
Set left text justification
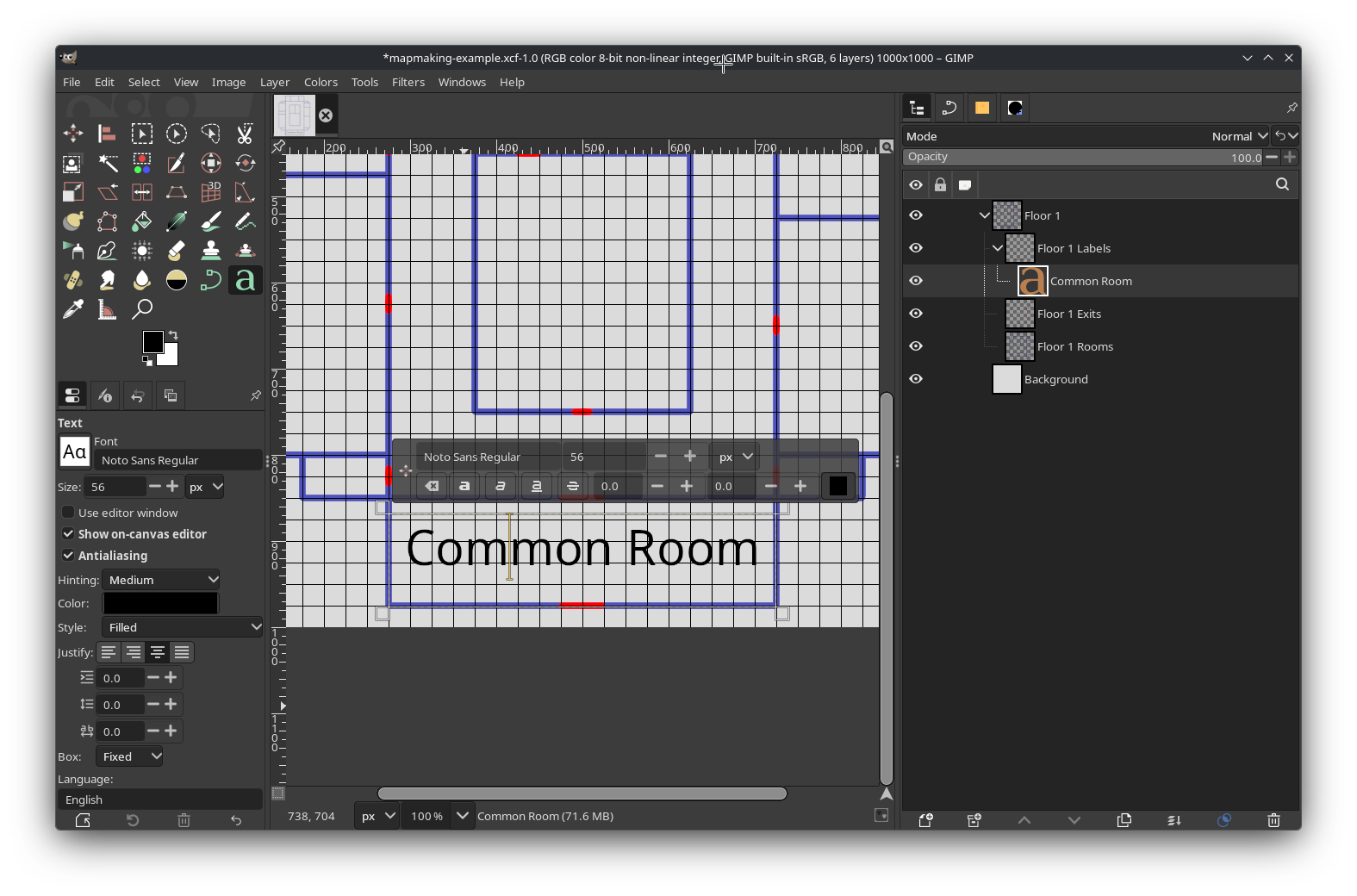(109, 652)
